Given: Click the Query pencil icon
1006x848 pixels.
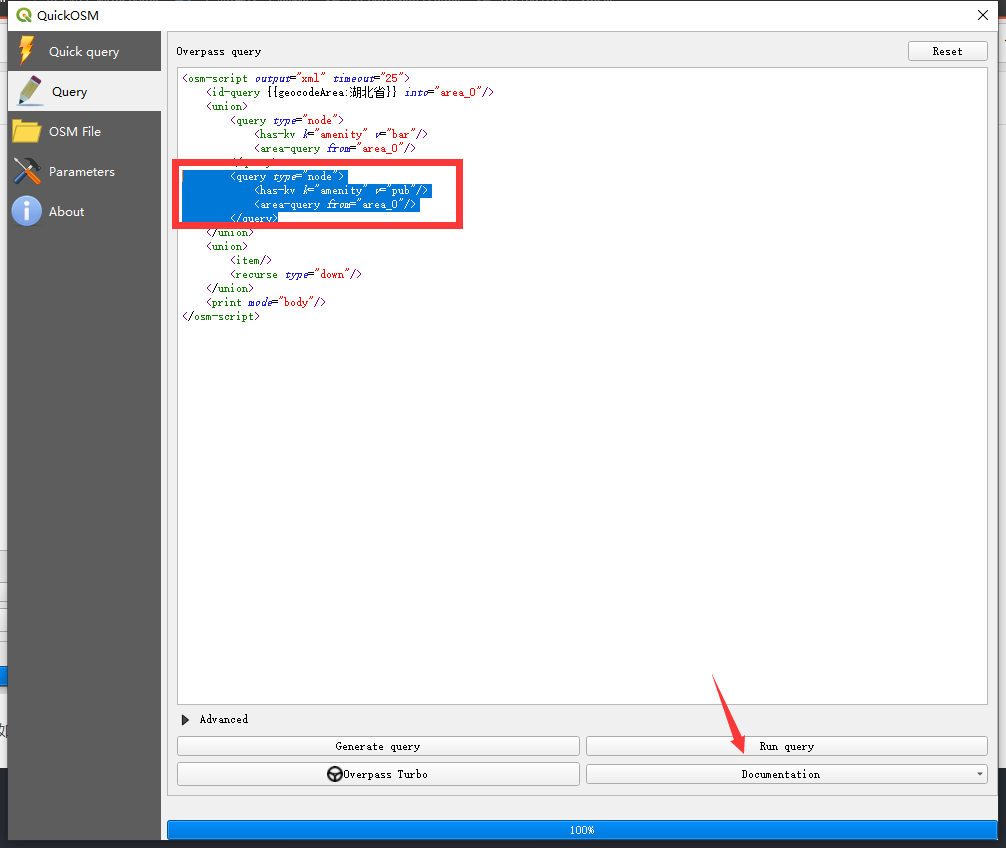Looking at the screenshot, I should tap(30, 90).
